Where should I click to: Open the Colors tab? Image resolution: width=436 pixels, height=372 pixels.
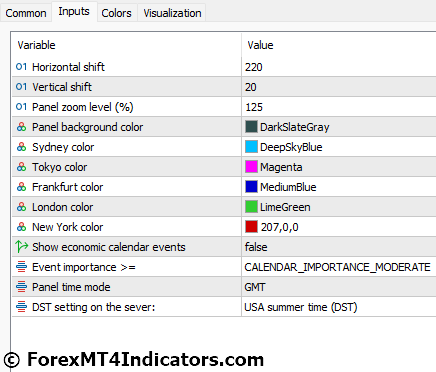[x=116, y=13]
